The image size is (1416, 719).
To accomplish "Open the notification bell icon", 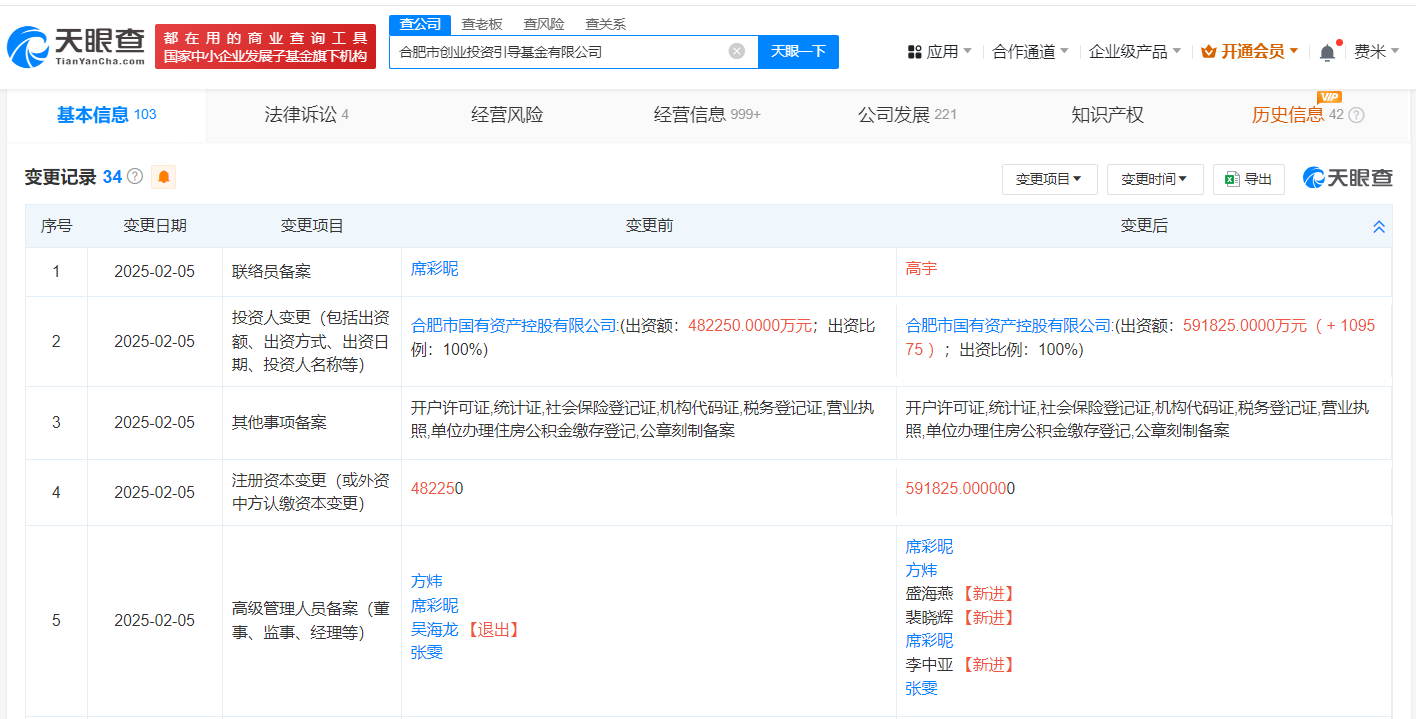I will [x=1327, y=52].
